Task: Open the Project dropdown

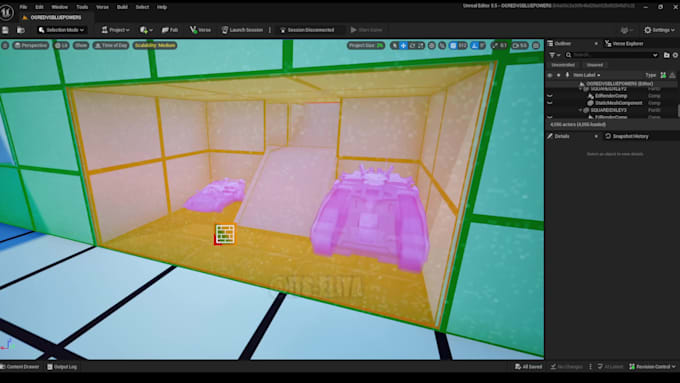Action: tap(115, 30)
